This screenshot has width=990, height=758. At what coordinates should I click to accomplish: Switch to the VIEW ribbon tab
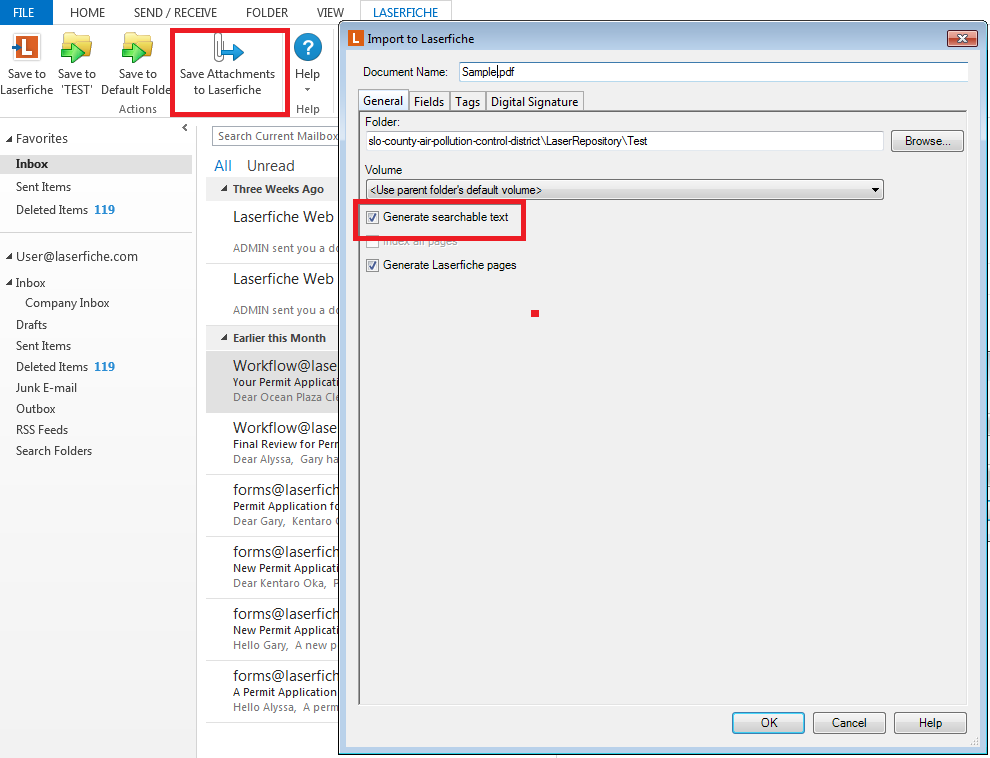(x=330, y=13)
